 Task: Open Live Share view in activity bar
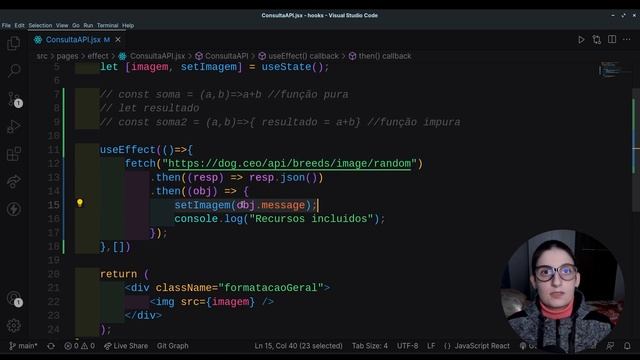13,182
